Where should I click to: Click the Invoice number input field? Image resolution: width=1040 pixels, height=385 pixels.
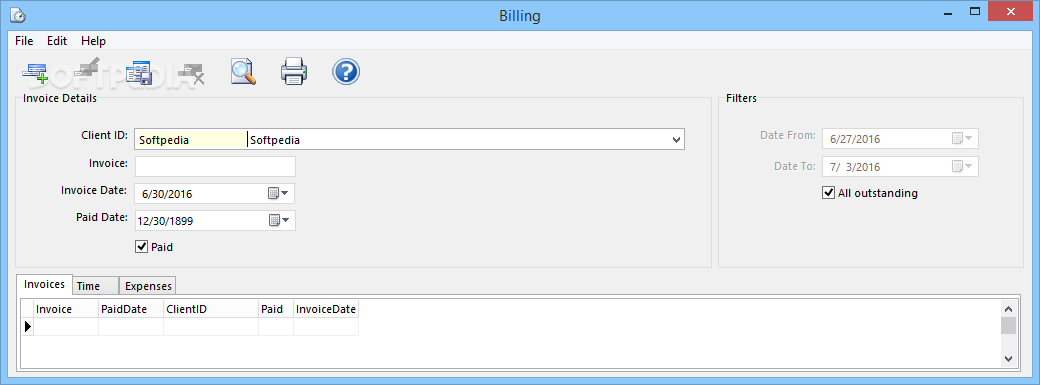pos(216,166)
